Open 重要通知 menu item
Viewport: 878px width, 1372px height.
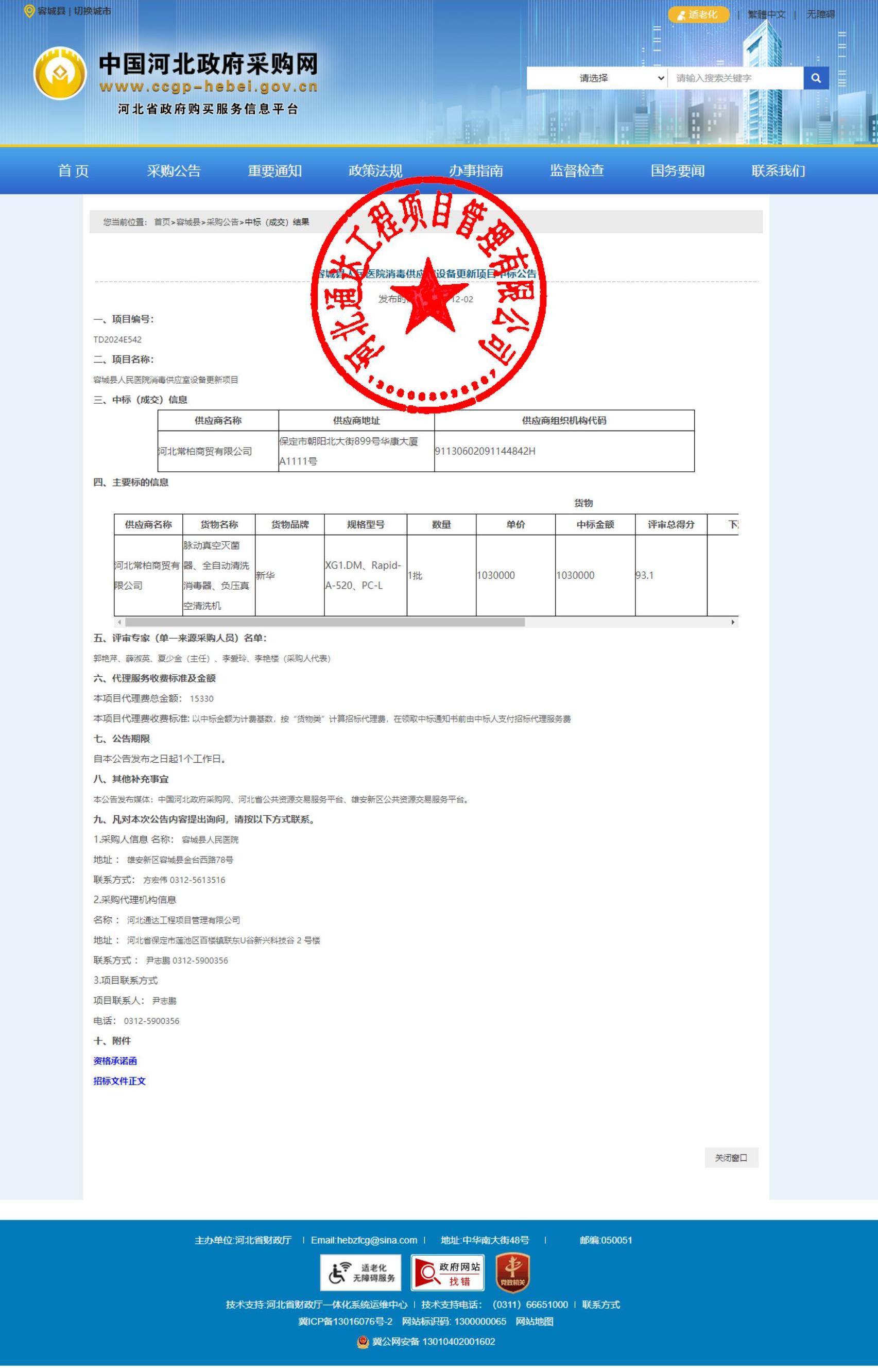click(275, 170)
